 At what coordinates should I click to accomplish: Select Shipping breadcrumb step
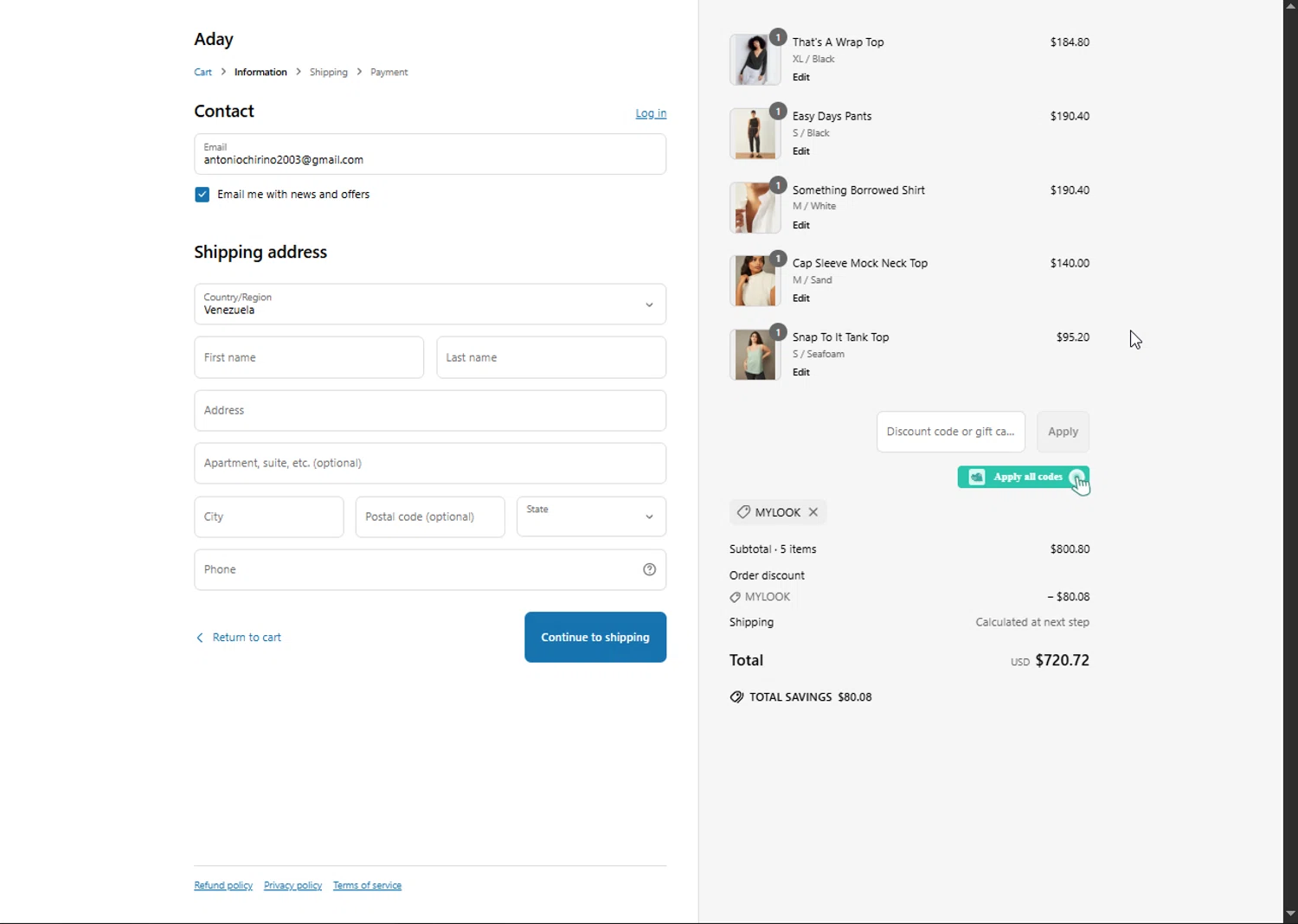click(329, 72)
